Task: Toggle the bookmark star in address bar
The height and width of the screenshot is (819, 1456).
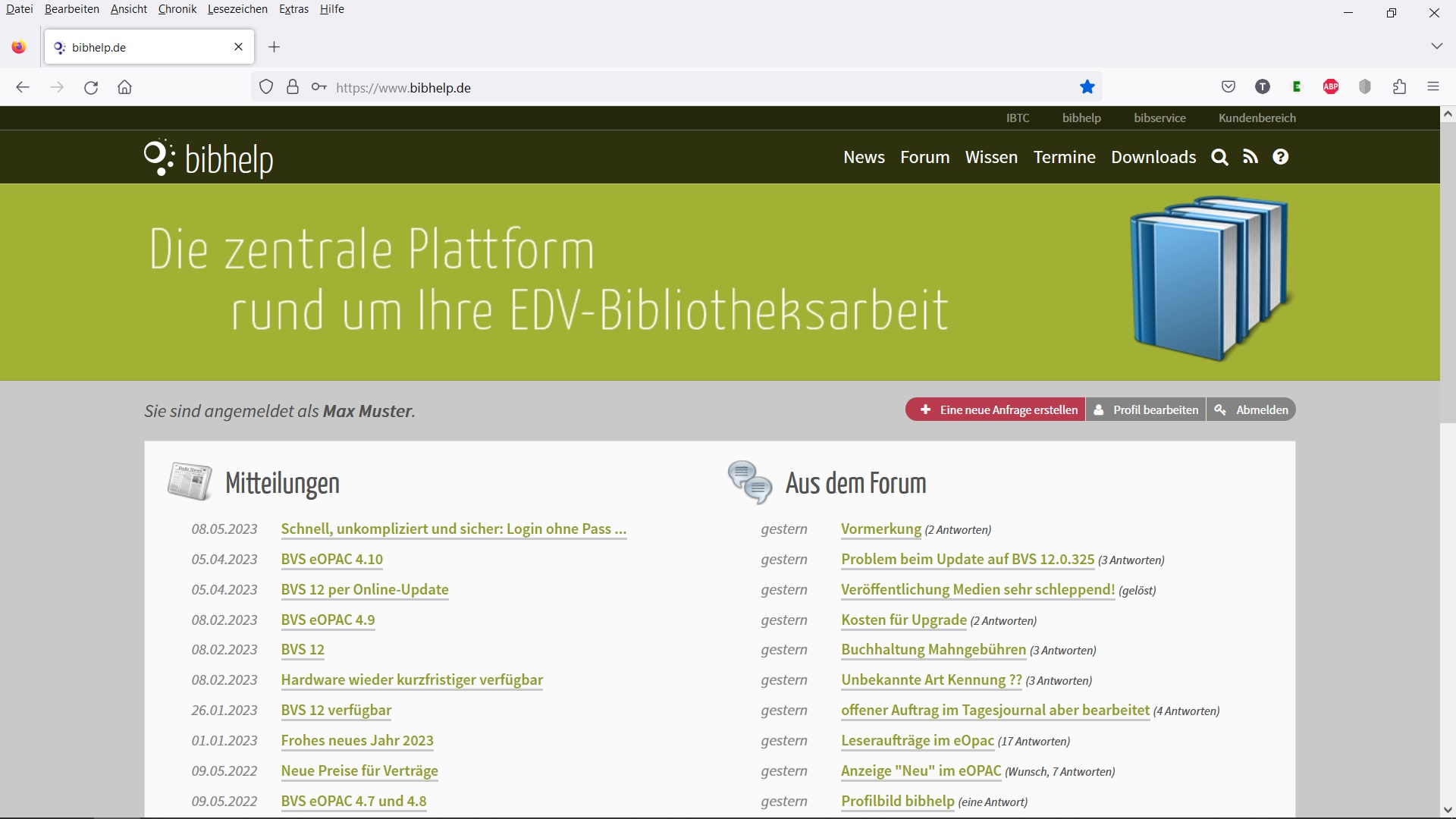Action: tap(1087, 87)
